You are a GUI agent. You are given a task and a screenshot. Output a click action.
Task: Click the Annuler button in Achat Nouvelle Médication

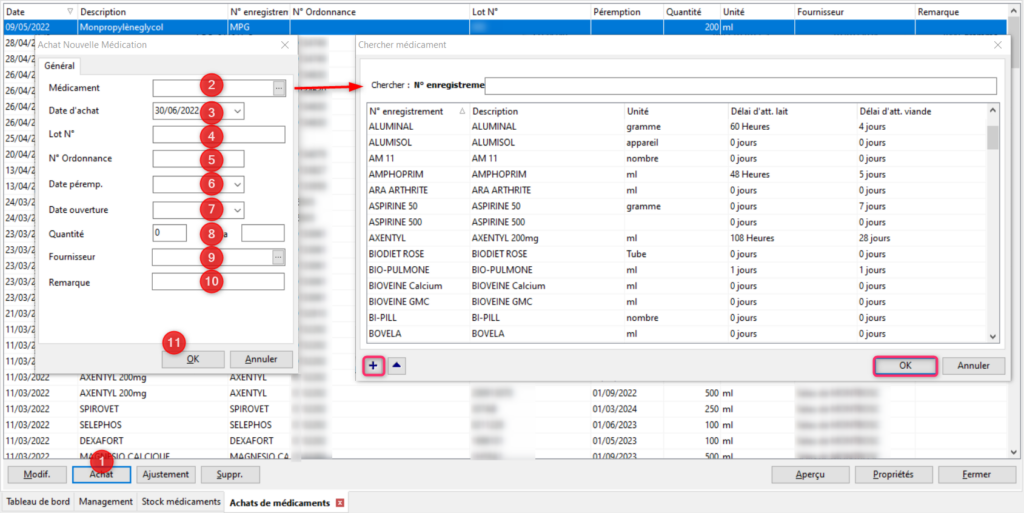pyautogui.click(x=261, y=359)
